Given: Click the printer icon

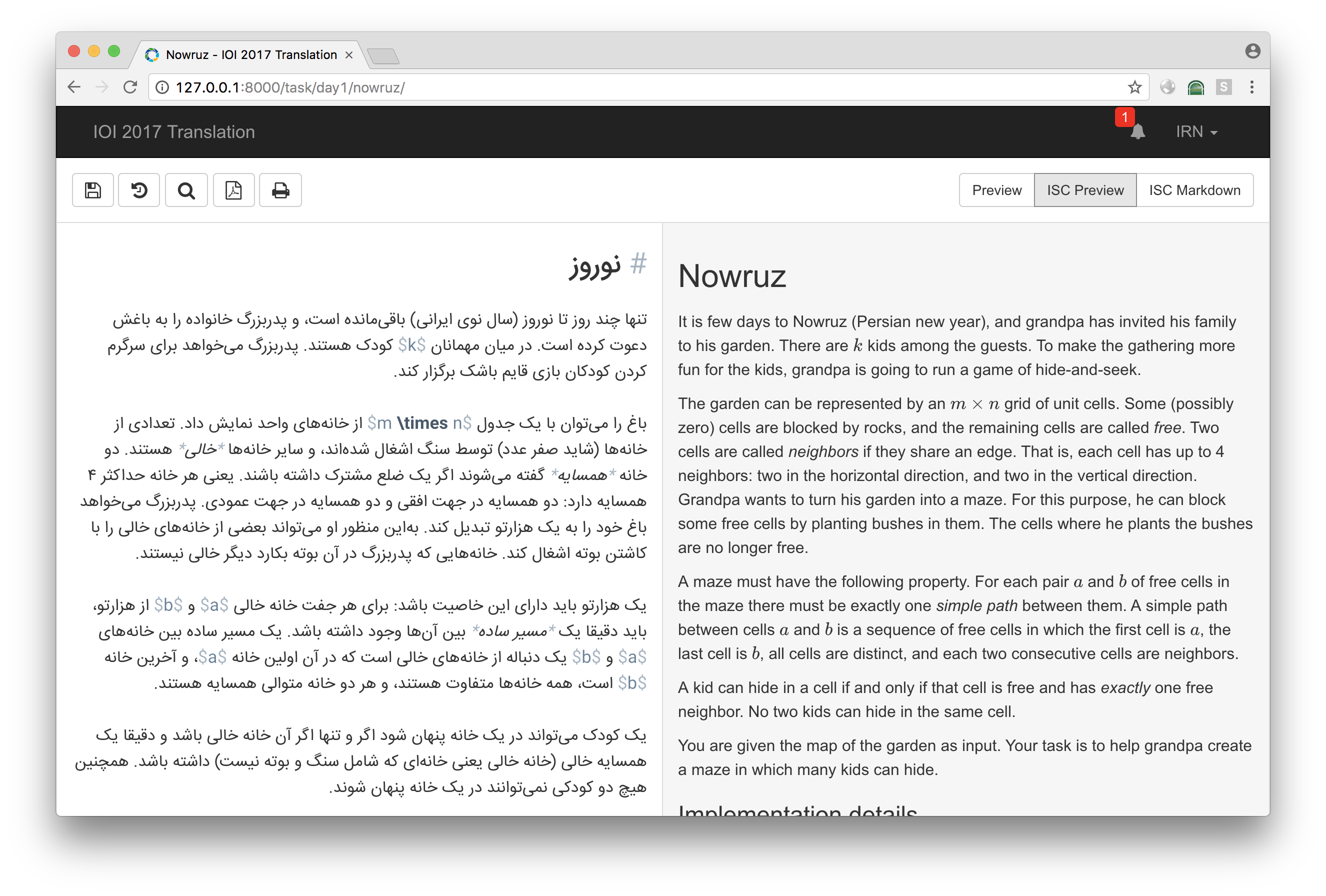Looking at the screenshot, I should (x=280, y=190).
